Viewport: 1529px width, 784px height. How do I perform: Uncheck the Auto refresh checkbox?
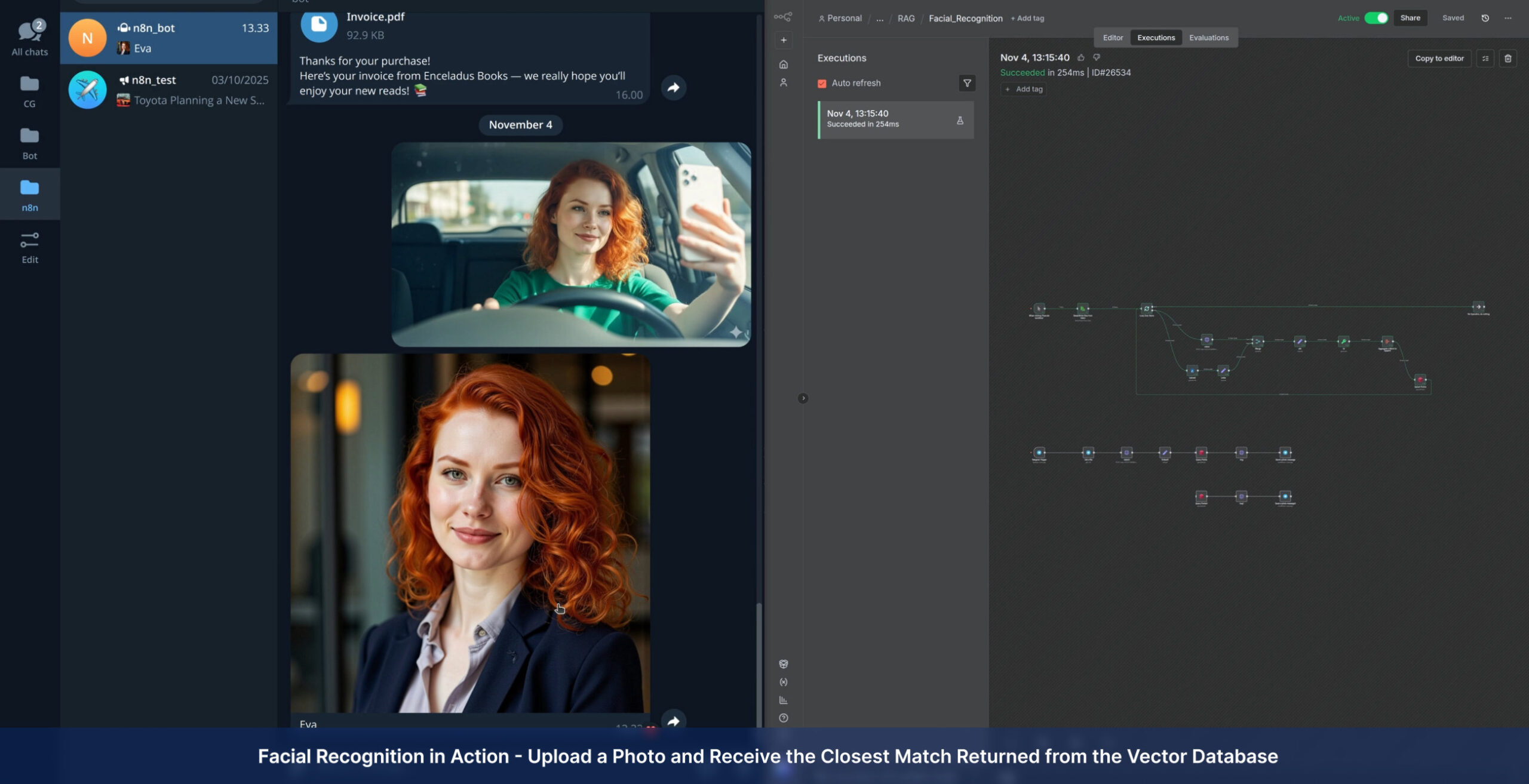point(822,84)
